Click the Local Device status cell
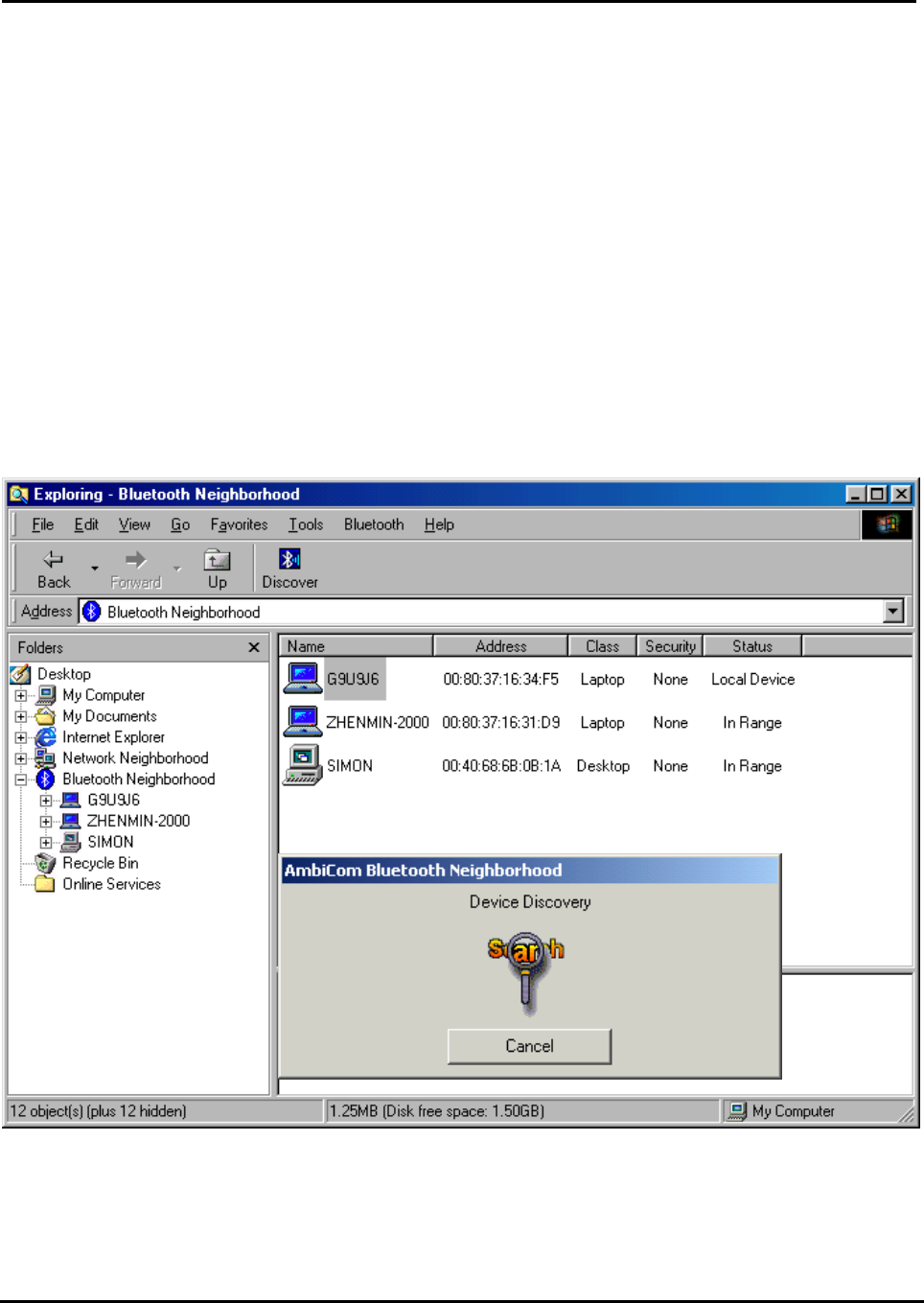924x1303 pixels. click(x=752, y=679)
